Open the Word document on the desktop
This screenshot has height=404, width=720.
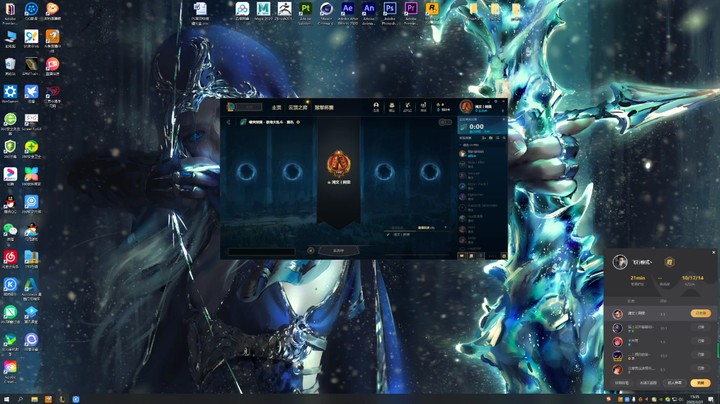click(x=200, y=12)
